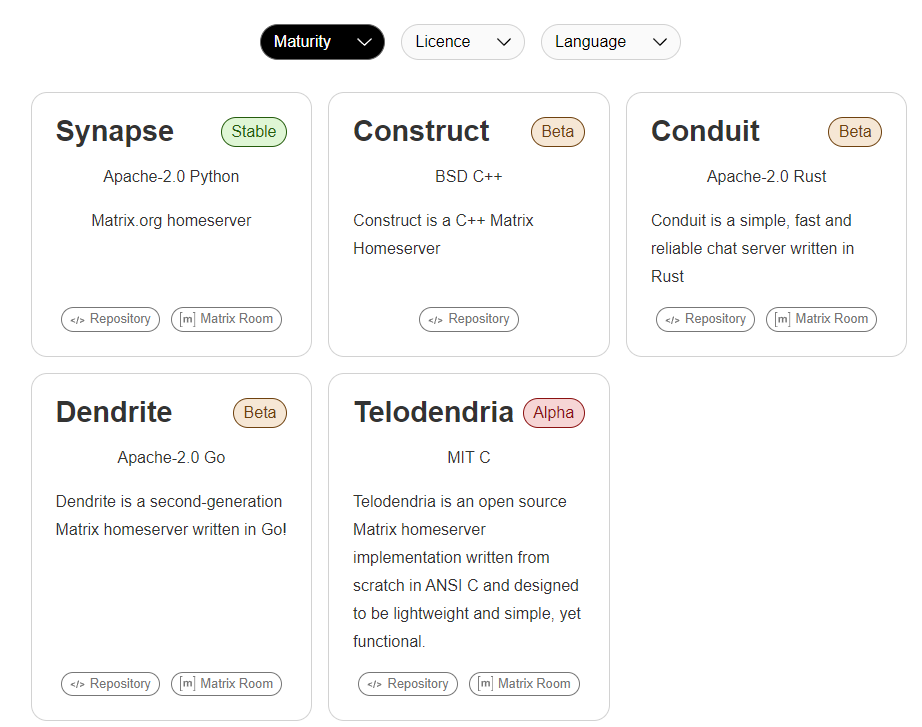Expand the Maturity filter dropdown
This screenshot has width=922, height=727.
(x=322, y=42)
